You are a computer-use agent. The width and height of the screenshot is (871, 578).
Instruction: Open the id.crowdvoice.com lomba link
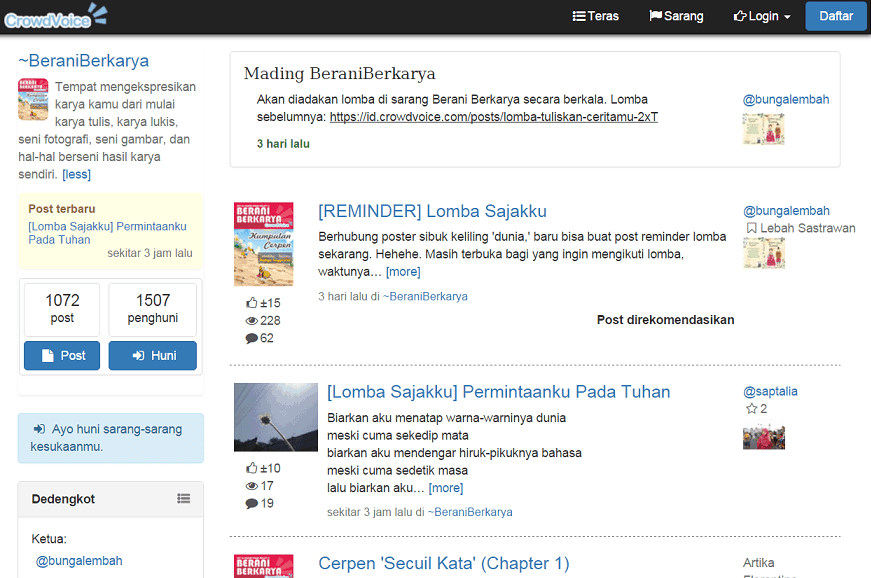tap(493, 117)
